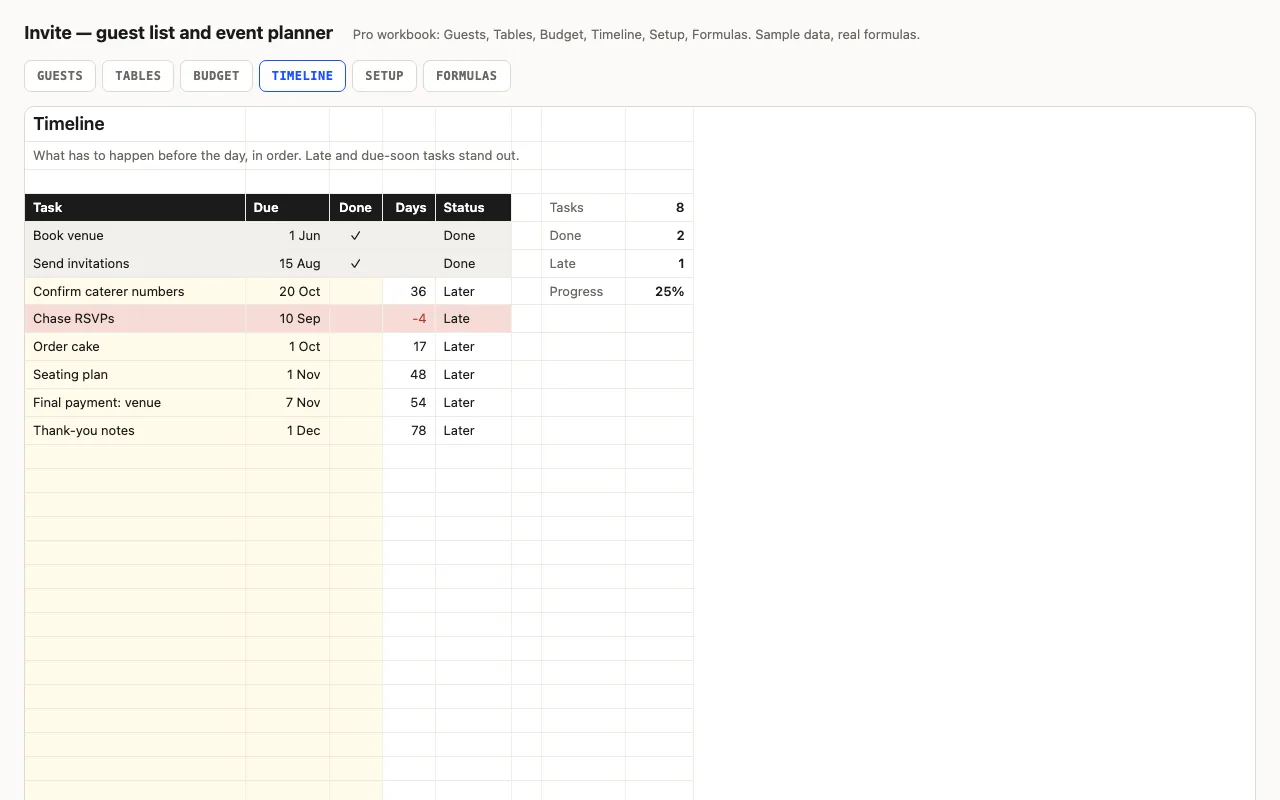The image size is (1280, 800).
Task: Click the "20 Oct" due date cell
Action: (x=288, y=292)
